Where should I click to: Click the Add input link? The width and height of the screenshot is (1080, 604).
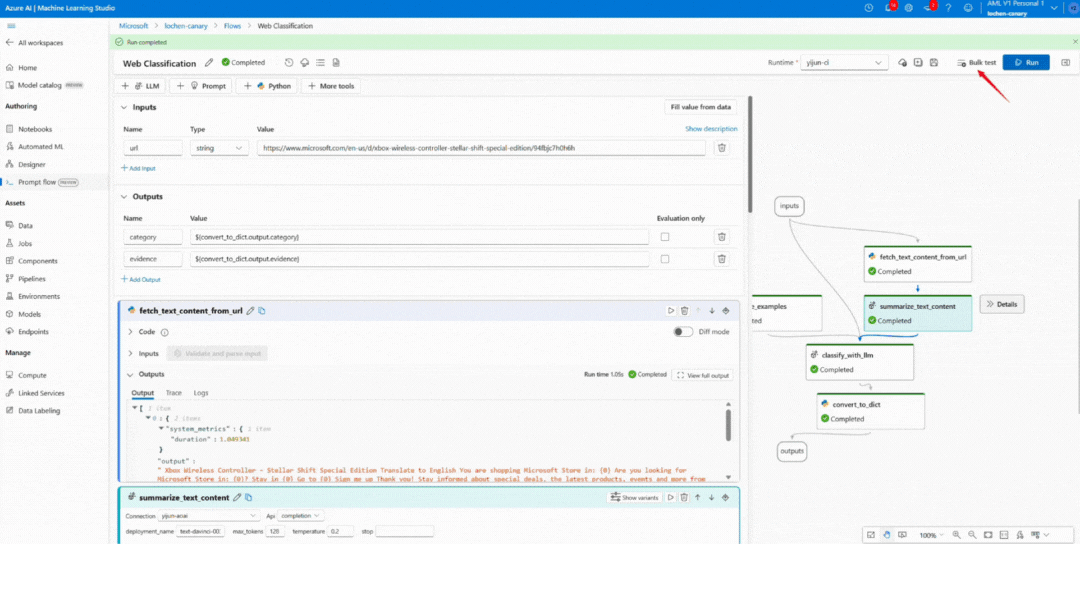click(x=138, y=168)
